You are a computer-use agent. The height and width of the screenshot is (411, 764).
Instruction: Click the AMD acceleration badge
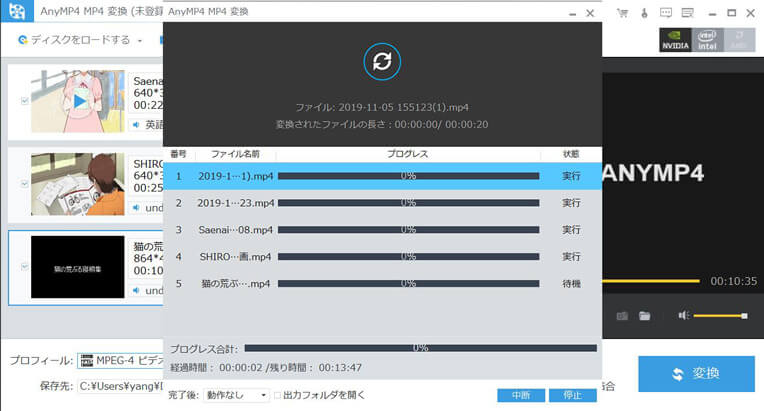tap(739, 40)
